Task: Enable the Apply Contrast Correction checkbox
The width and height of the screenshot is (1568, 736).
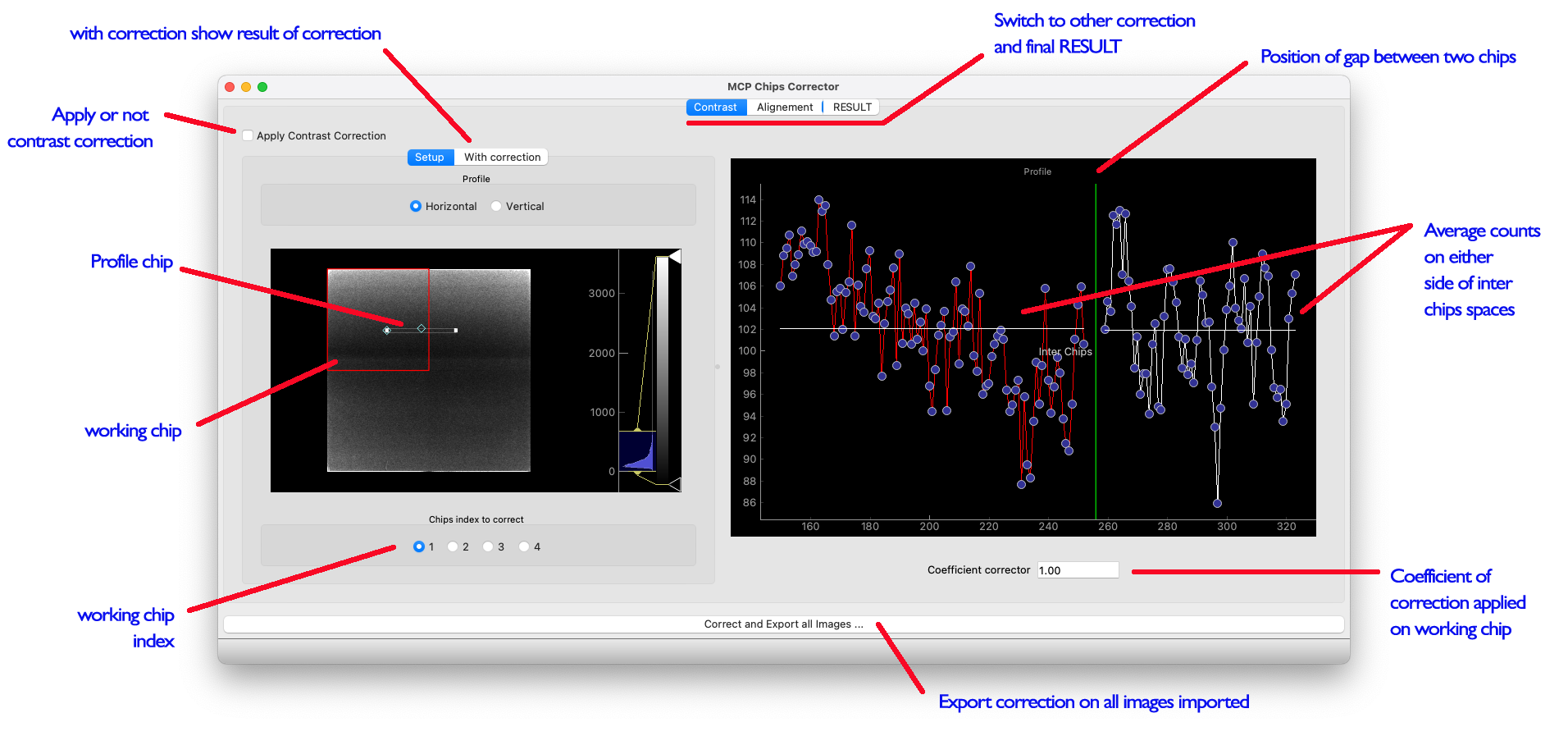Action: (248, 135)
